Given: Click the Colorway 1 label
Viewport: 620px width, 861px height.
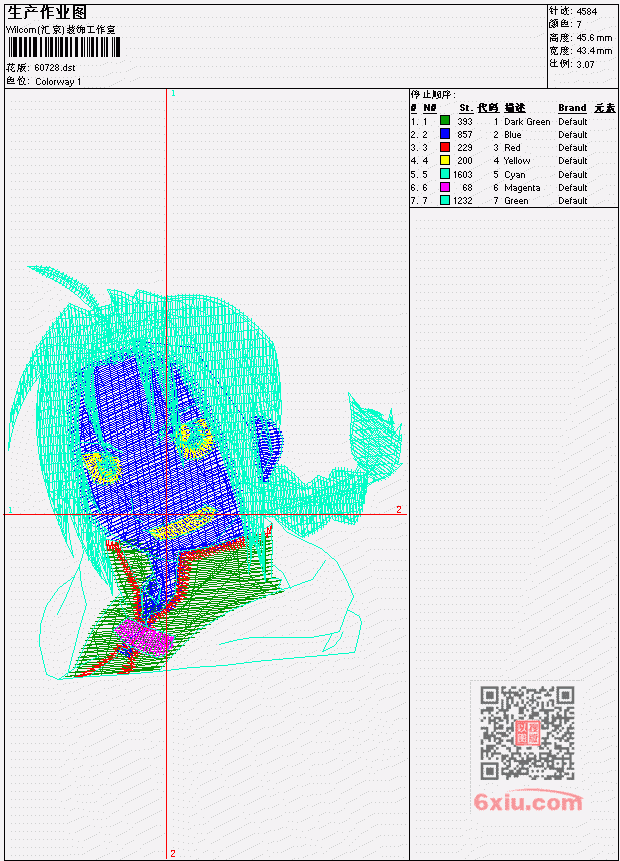Looking at the screenshot, I should [x=58, y=81].
